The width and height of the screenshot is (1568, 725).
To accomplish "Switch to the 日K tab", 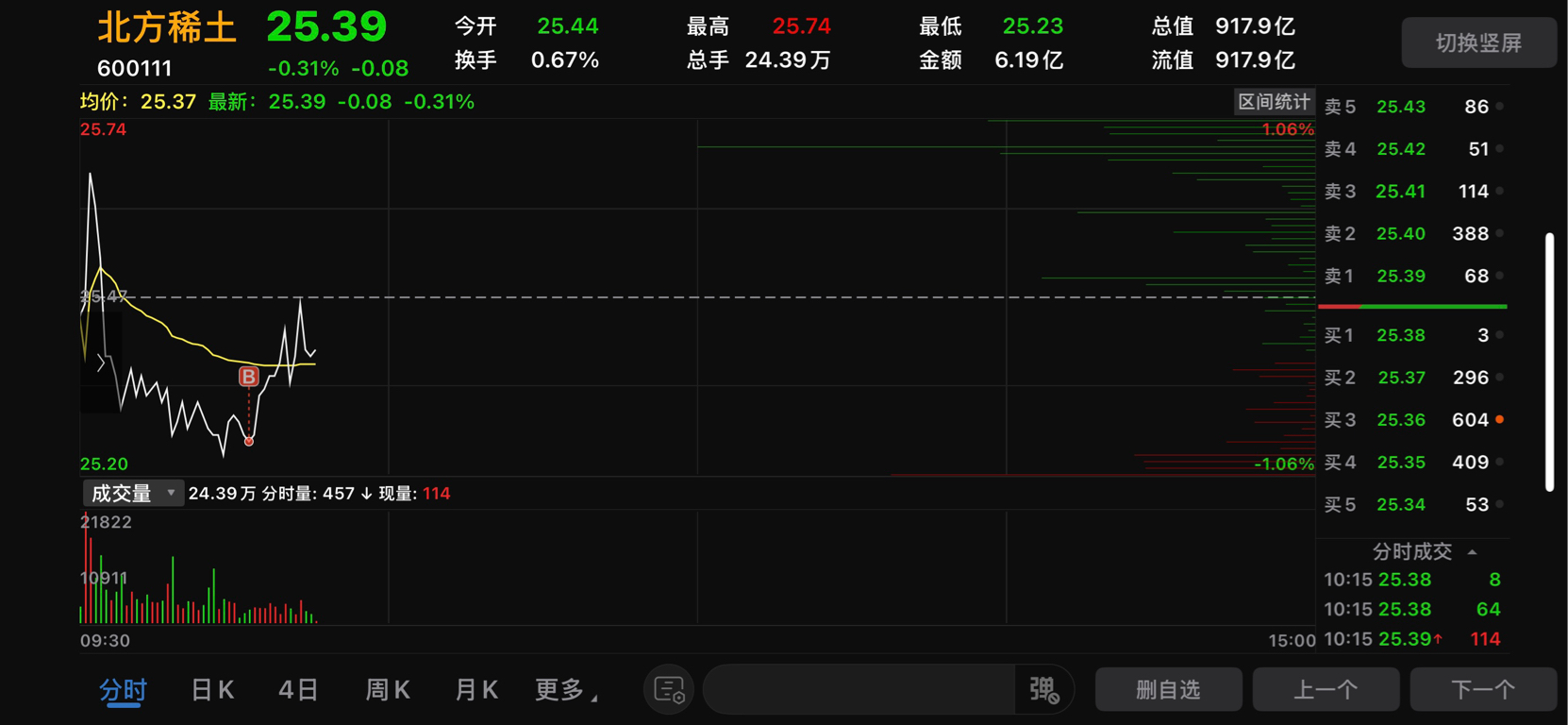I will (x=212, y=690).
